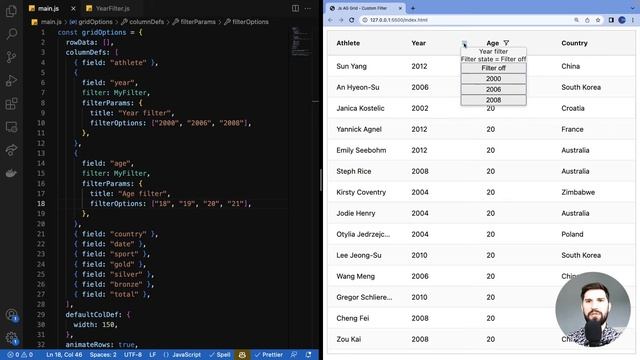This screenshot has height=360, width=640.
Task: Click the UTF-8 encoding indicator
Action: click(x=133, y=355)
